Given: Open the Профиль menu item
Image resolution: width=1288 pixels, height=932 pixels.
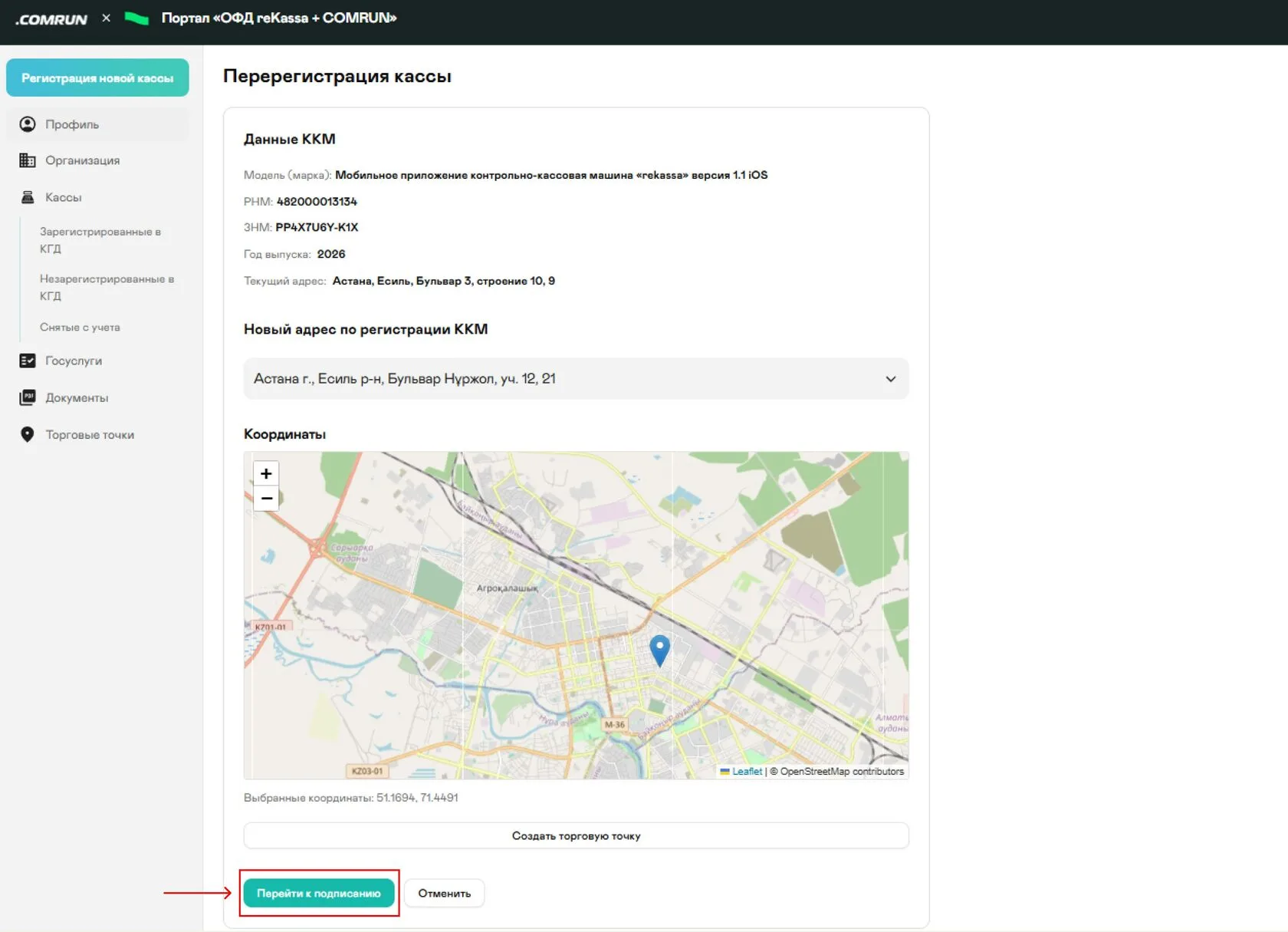Looking at the screenshot, I should click(x=97, y=124).
